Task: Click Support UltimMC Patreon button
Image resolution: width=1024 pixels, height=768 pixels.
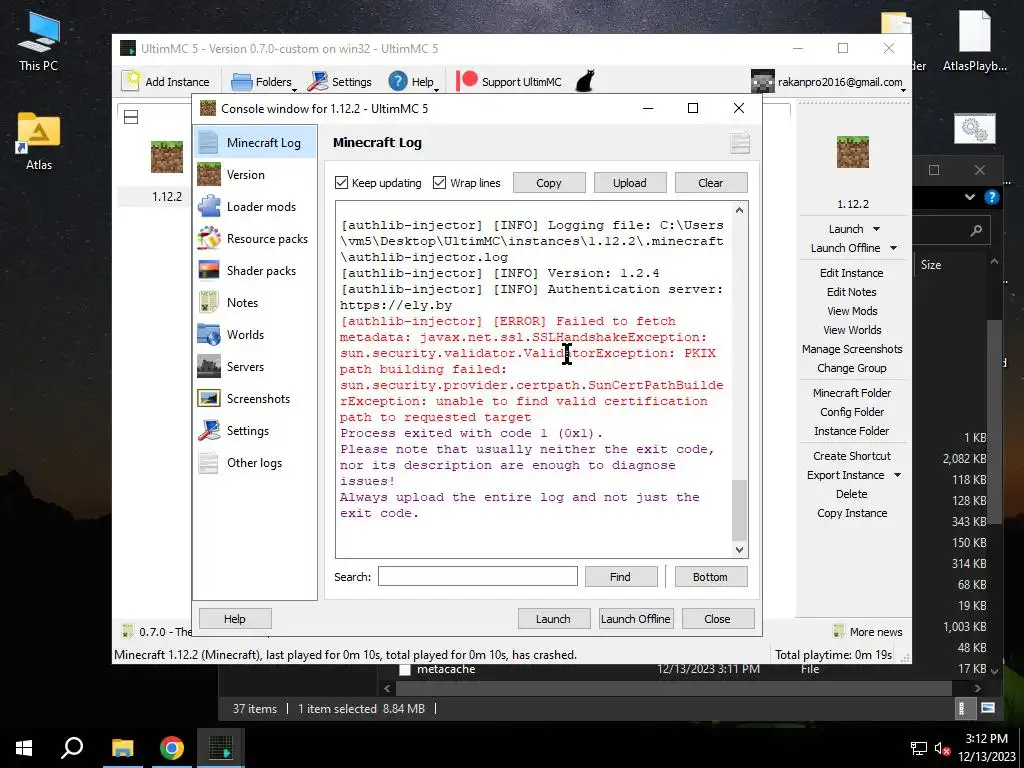Action: point(509,82)
